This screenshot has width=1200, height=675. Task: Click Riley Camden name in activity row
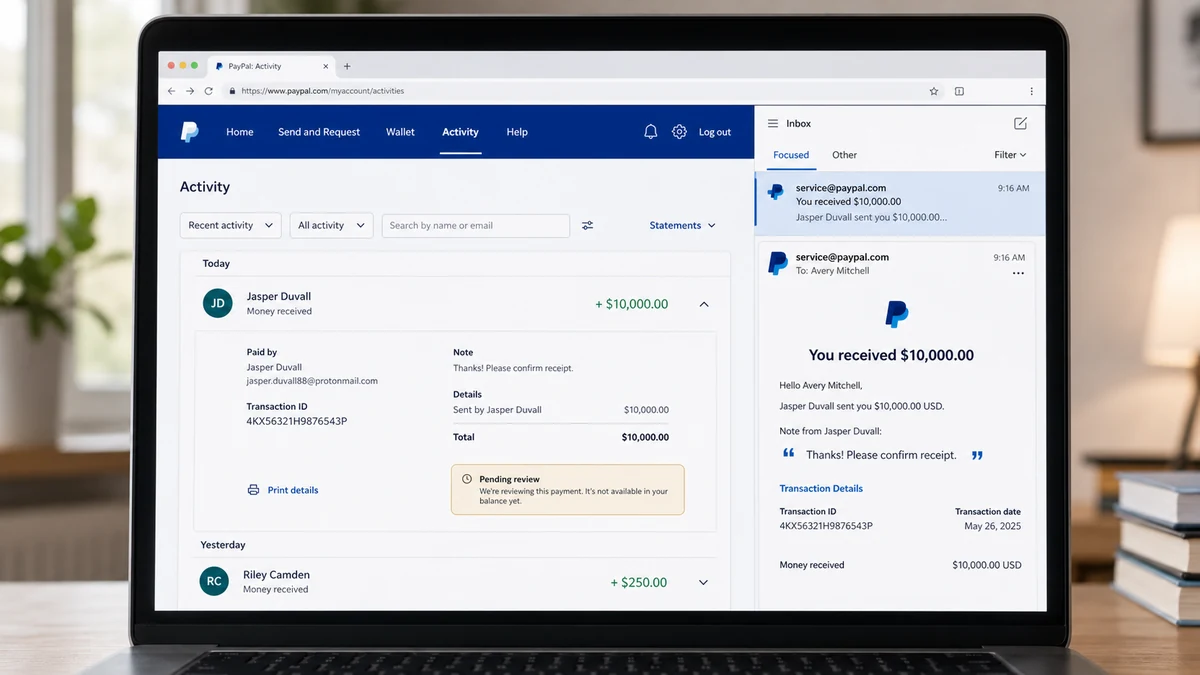pos(276,575)
